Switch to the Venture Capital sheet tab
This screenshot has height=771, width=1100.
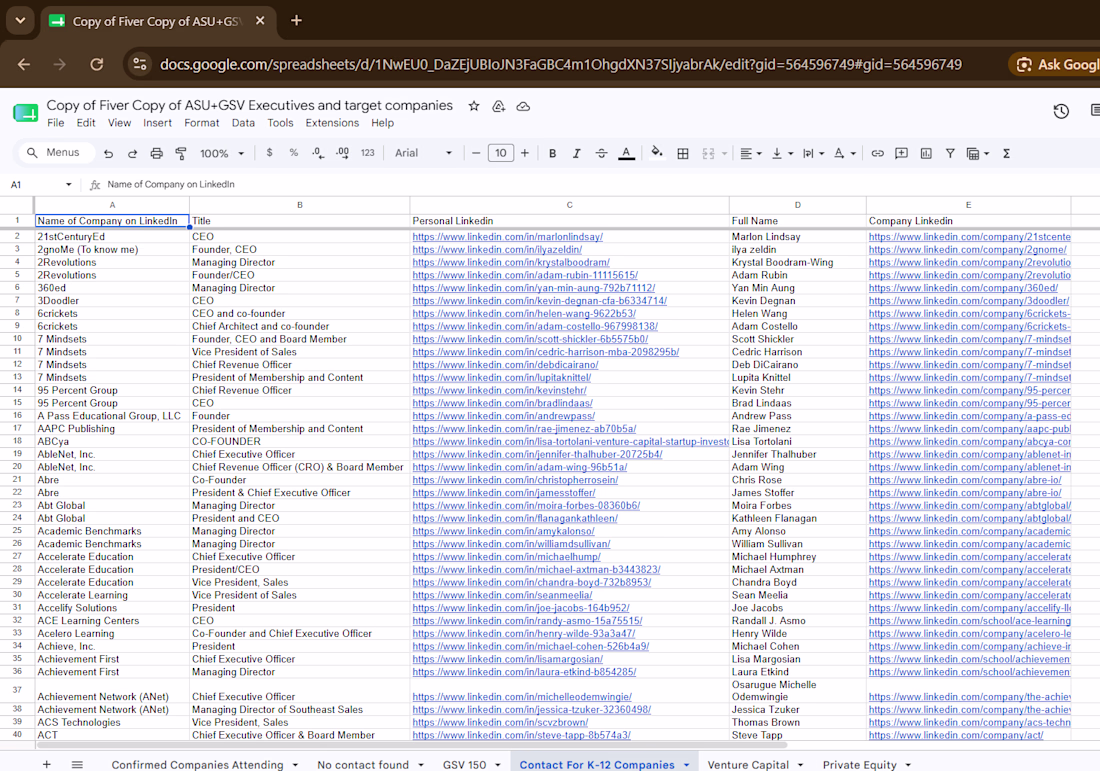point(748,765)
